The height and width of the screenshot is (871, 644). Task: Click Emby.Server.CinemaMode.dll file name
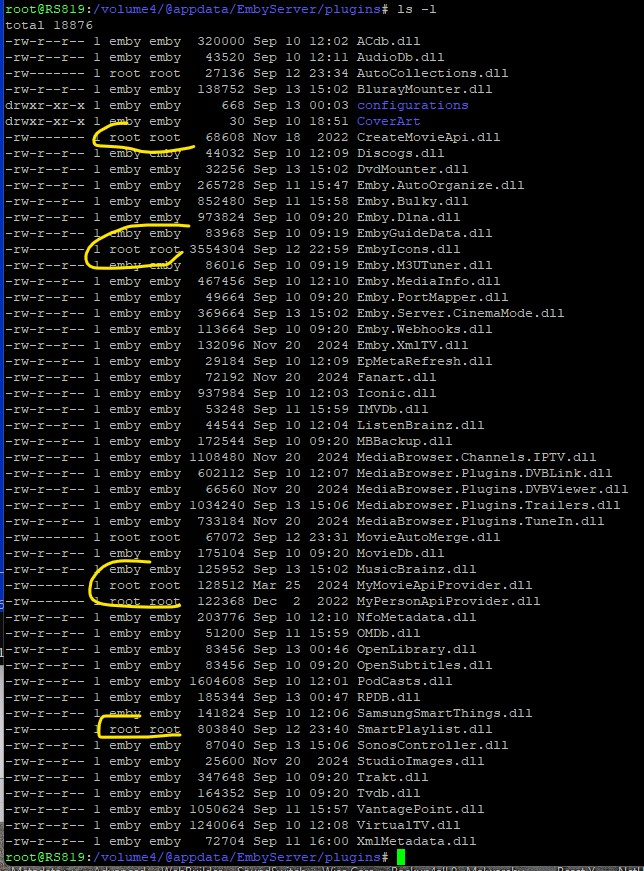(x=460, y=313)
